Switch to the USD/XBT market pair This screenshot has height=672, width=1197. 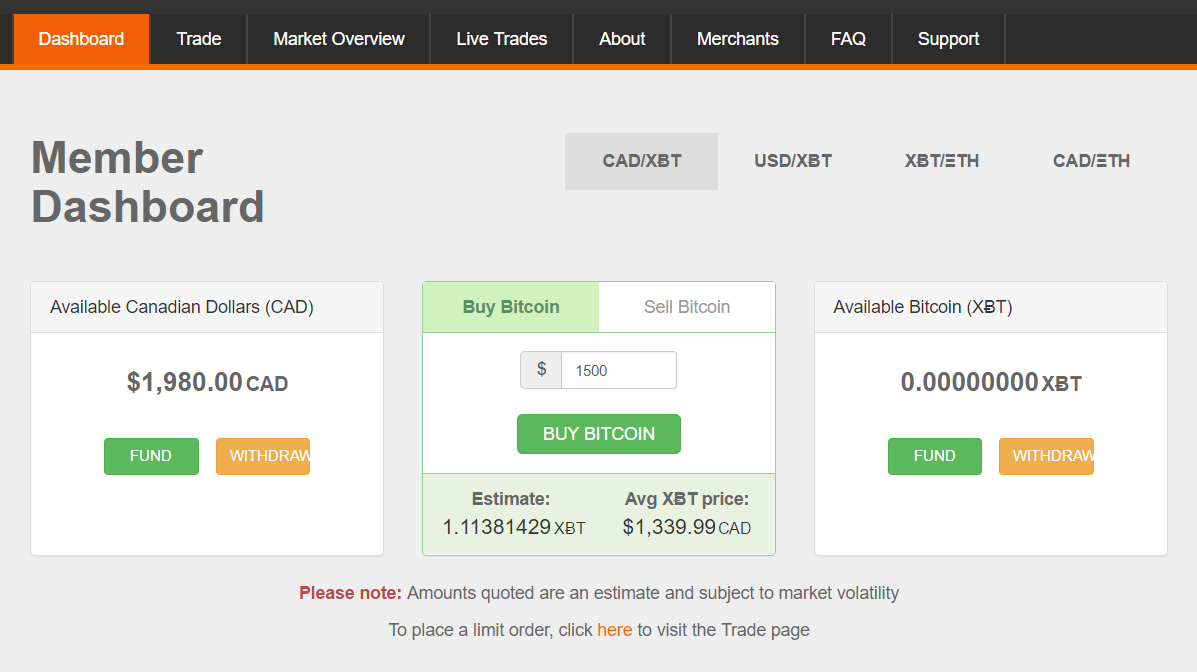(792, 160)
